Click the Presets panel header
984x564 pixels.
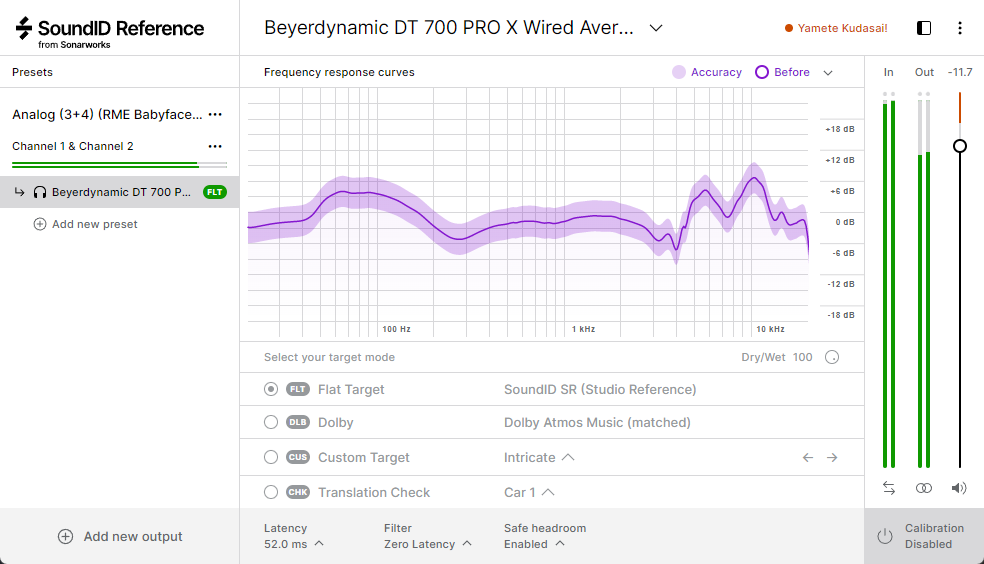[x=32, y=72]
